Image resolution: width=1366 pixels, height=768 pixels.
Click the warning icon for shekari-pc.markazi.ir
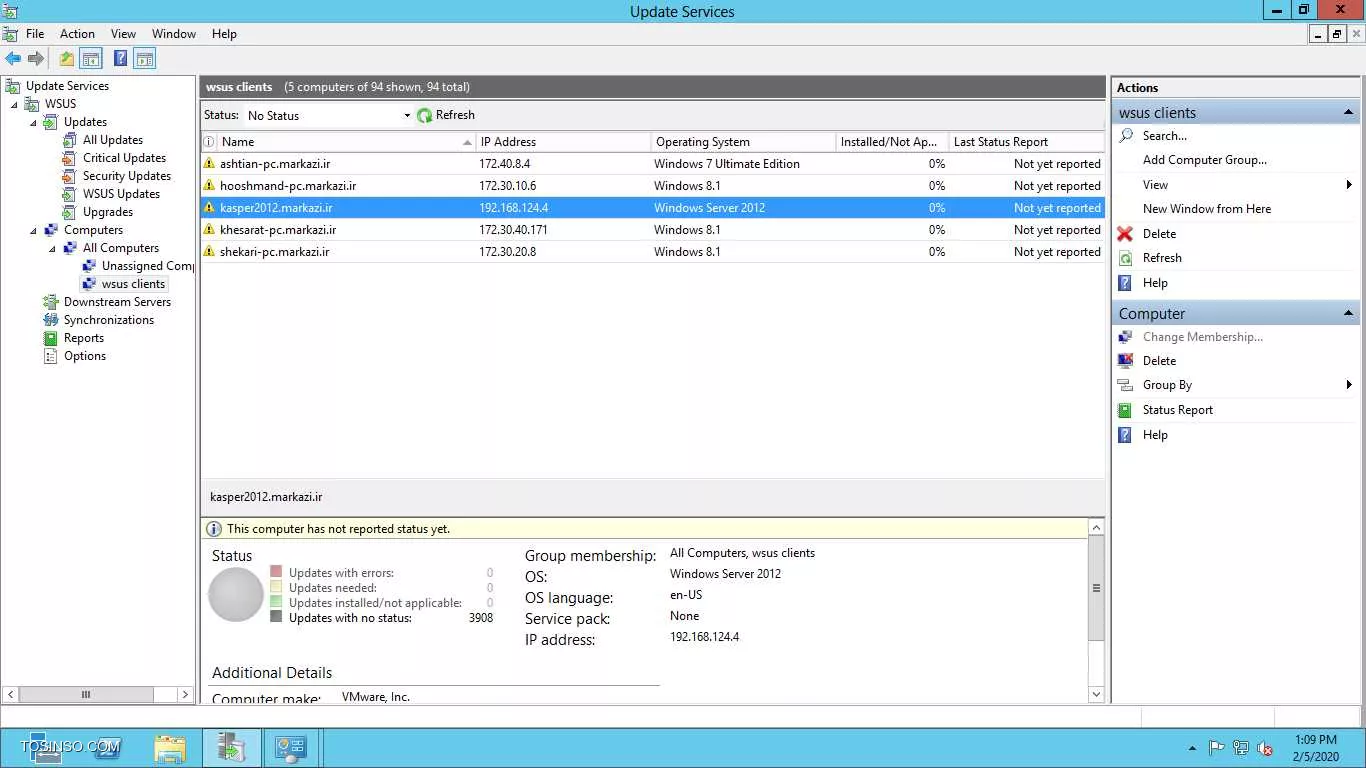(209, 251)
